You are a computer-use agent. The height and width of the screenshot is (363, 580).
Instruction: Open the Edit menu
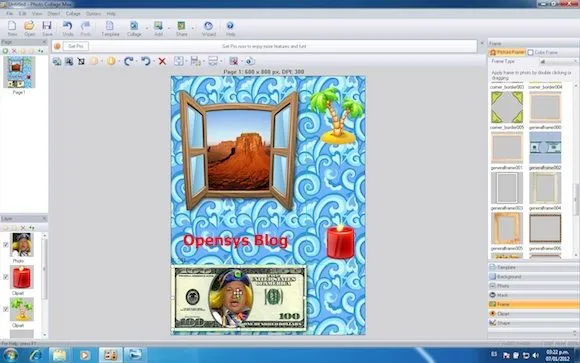coord(23,14)
